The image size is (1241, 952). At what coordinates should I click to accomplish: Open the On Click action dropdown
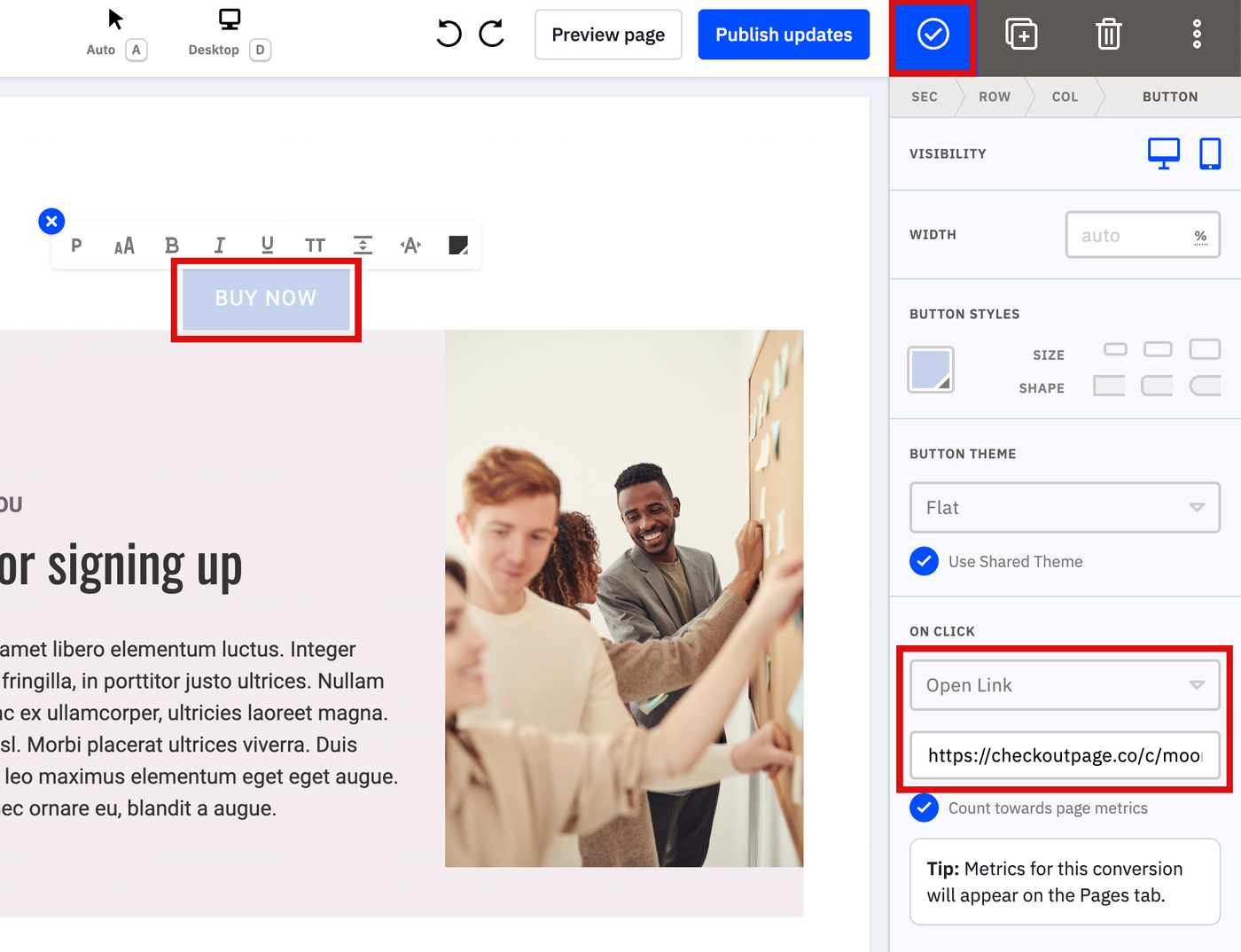[x=1065, y=685]
